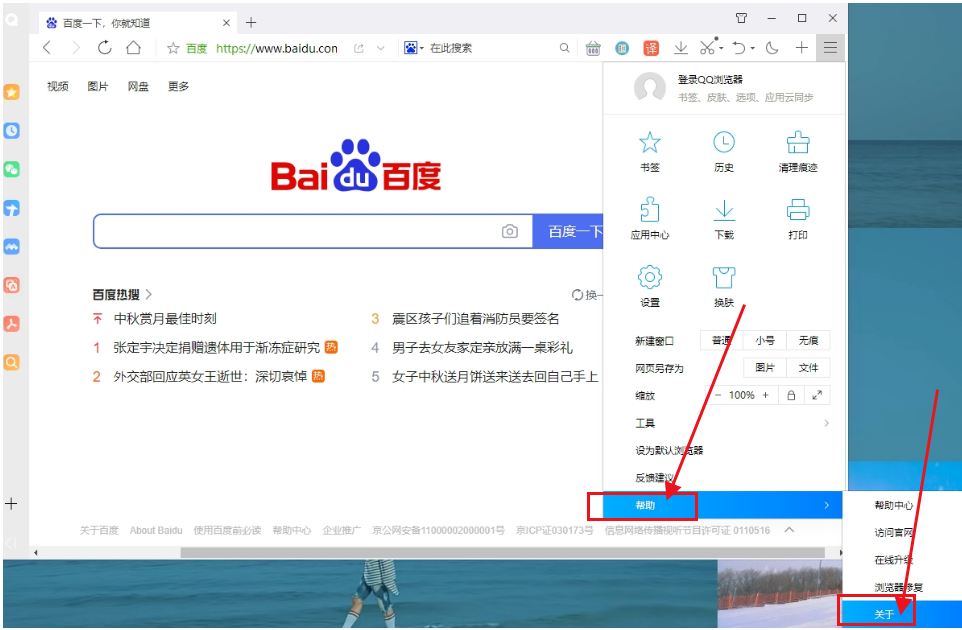Open Bookmarks (书签) in menu panel

[650, 152]
